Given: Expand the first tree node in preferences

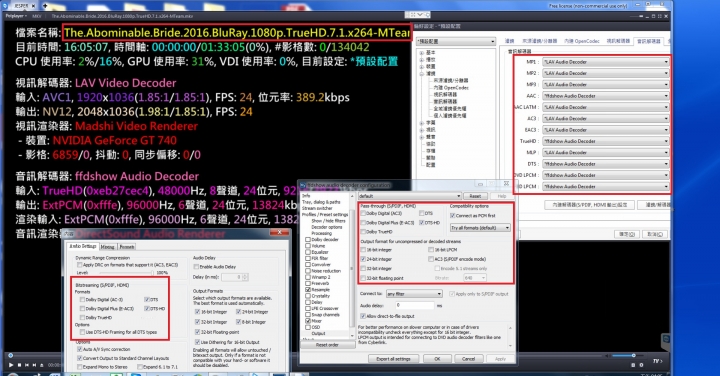Looking at the screenshot, I should tap(422, 52).
